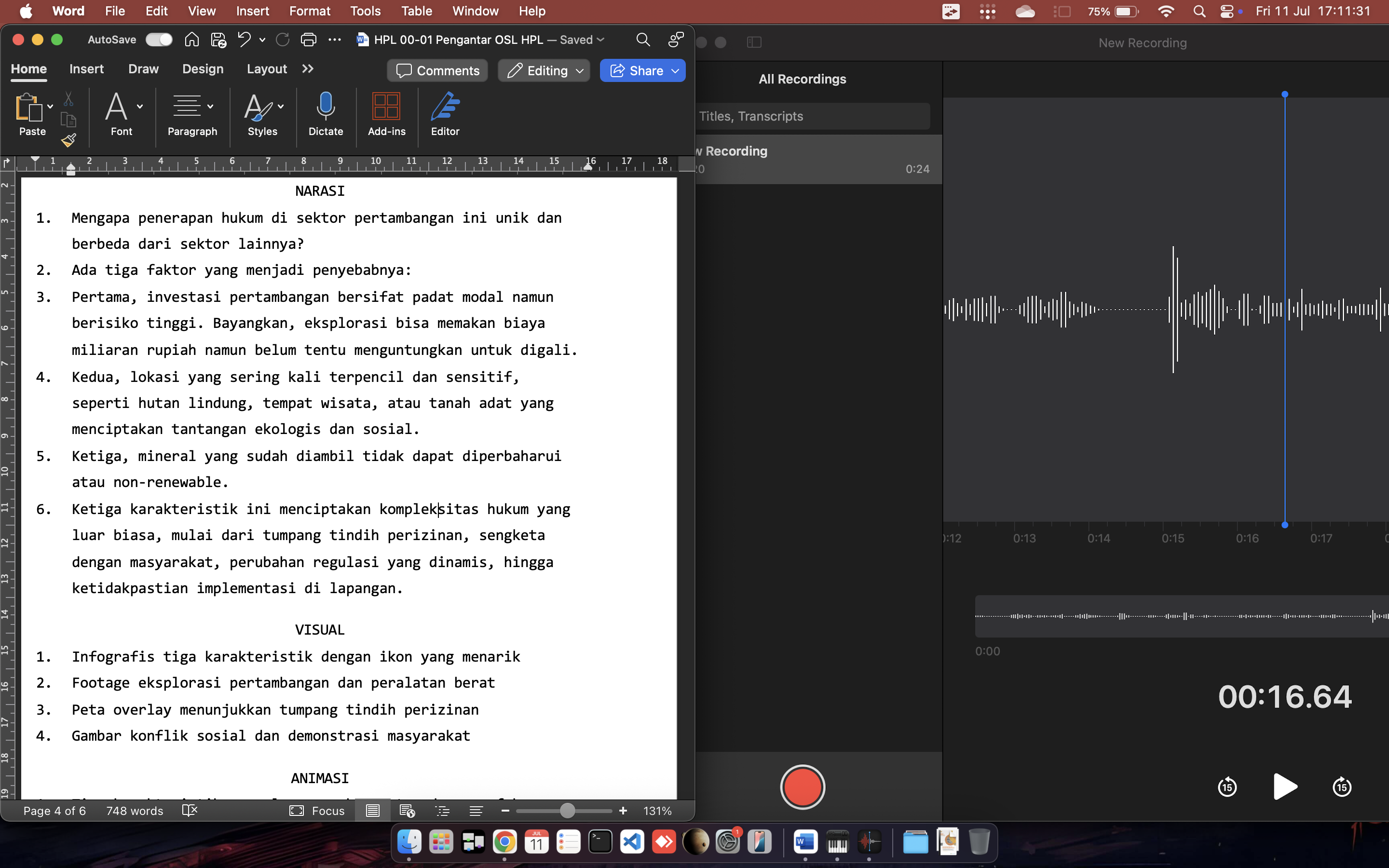The image size is (1389, 868).
Task: Click the Undo arrow icon
Action: 244,40
